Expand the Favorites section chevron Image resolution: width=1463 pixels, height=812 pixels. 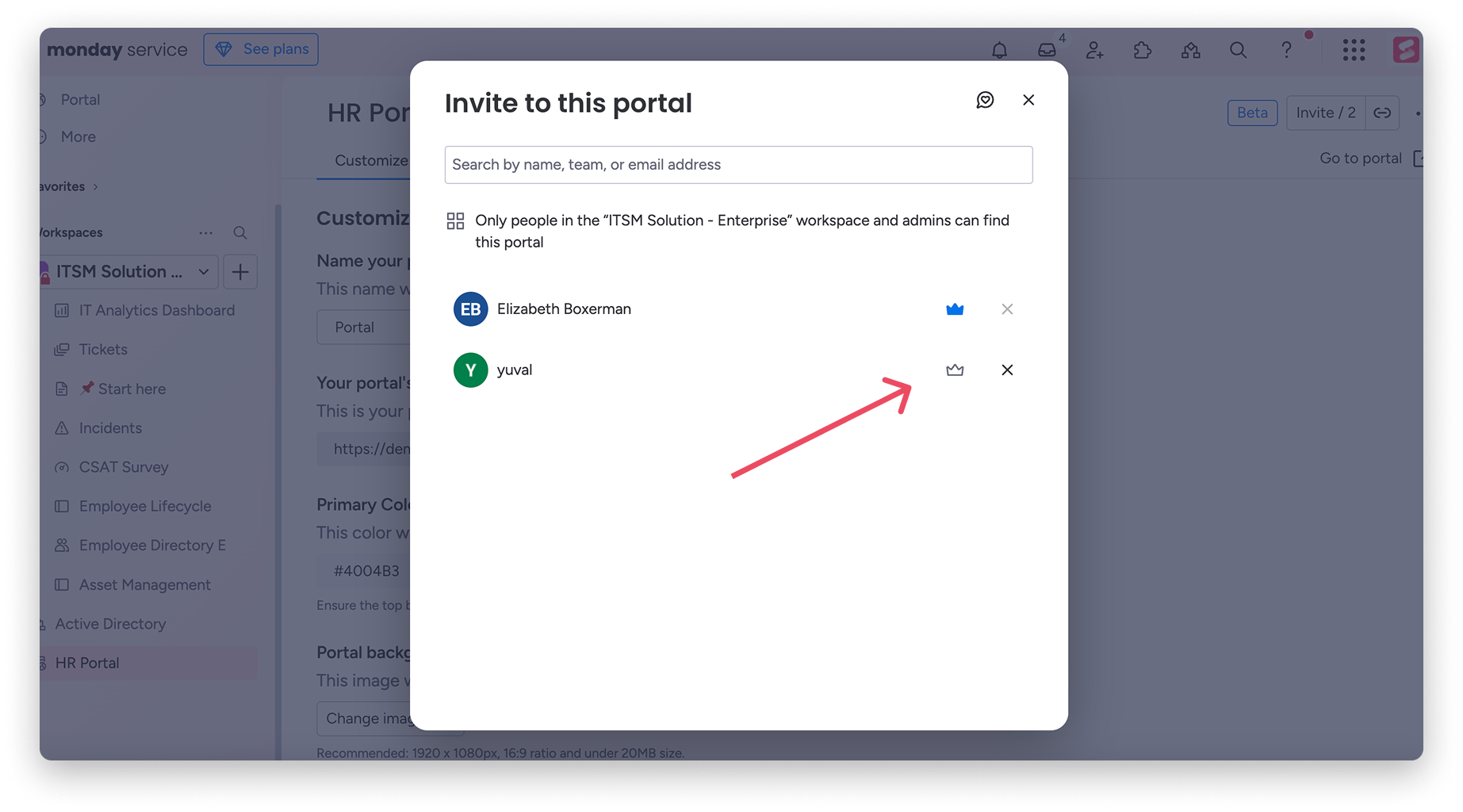click(x=96, y=187)
